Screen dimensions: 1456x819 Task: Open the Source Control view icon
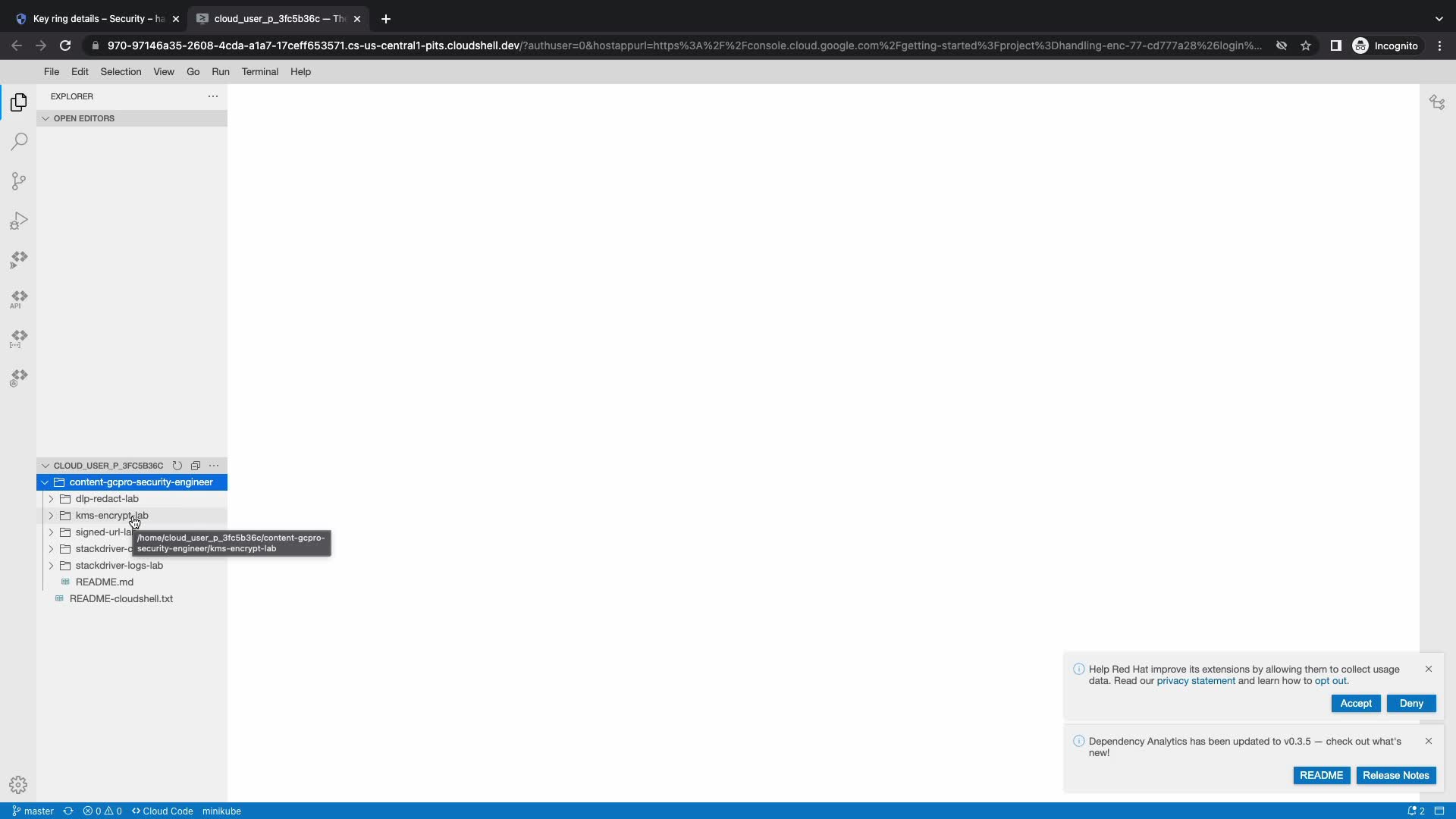click(x=19, y=181)
